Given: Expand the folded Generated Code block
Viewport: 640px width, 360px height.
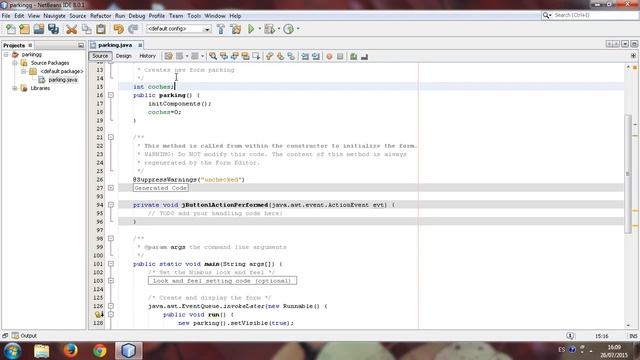Looking at the screenshot, I should (x=111, y=188).
